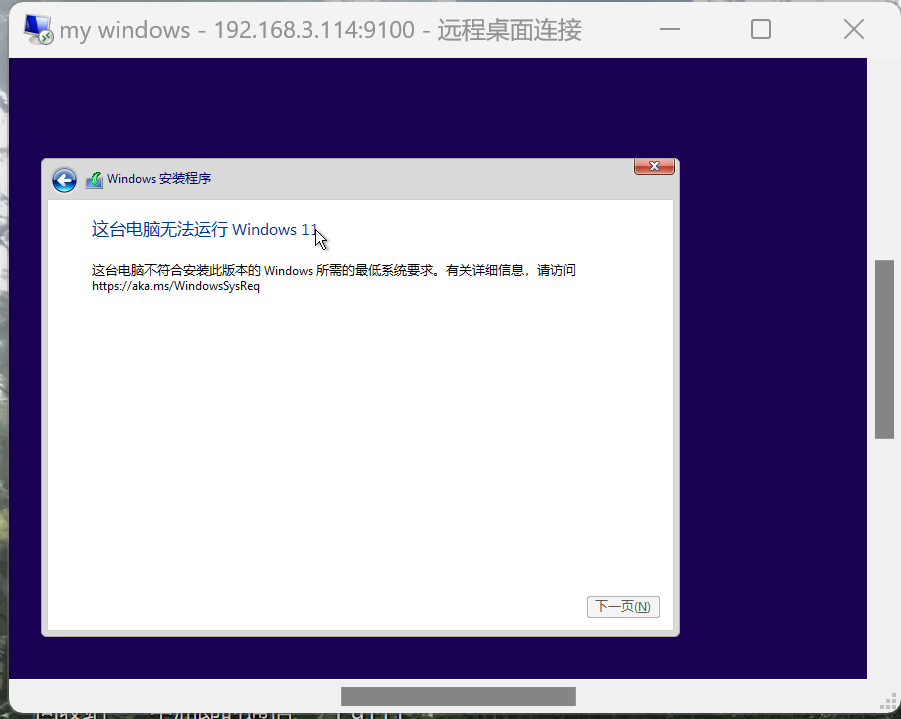Click the resize grip at window corner
Image resolution: width=901 pixels, height=719 pixels.
pyautogui.click(x=888, y=701)
